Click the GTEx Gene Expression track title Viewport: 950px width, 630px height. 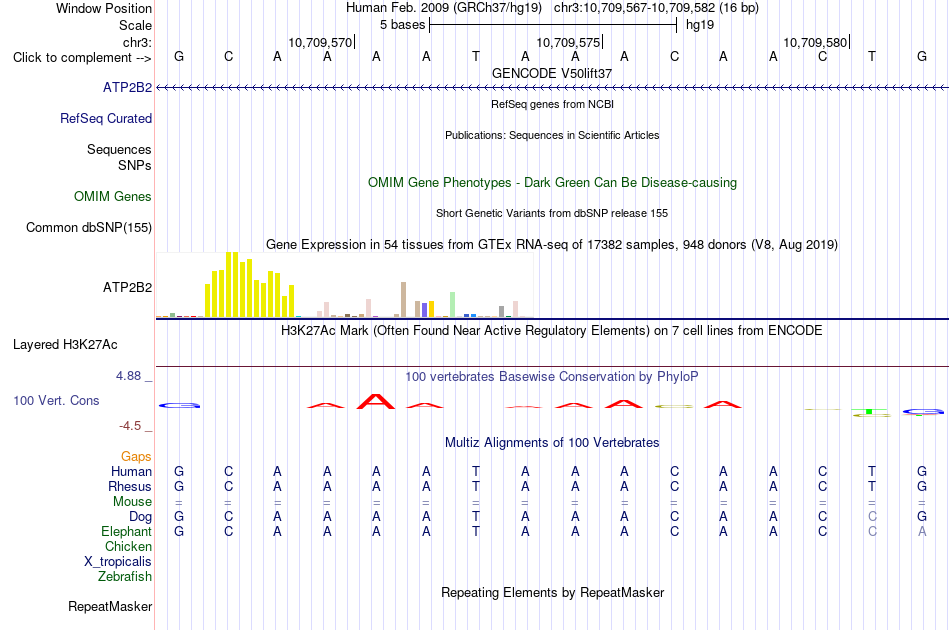(552, 245)
